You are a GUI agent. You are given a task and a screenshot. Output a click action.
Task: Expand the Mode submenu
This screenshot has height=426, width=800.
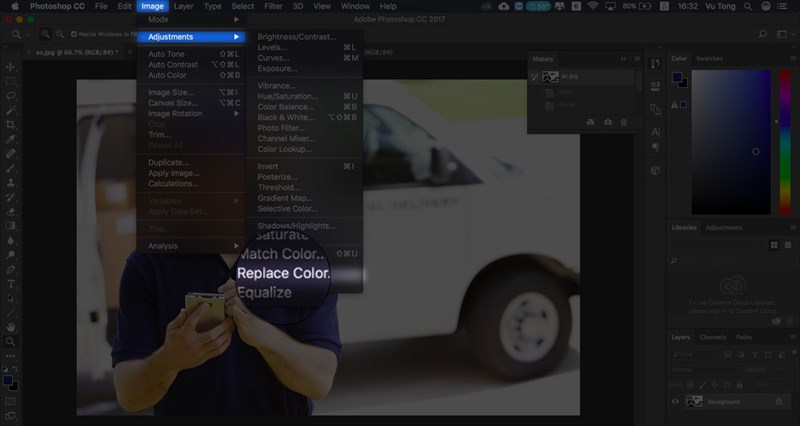pos(191,19)
